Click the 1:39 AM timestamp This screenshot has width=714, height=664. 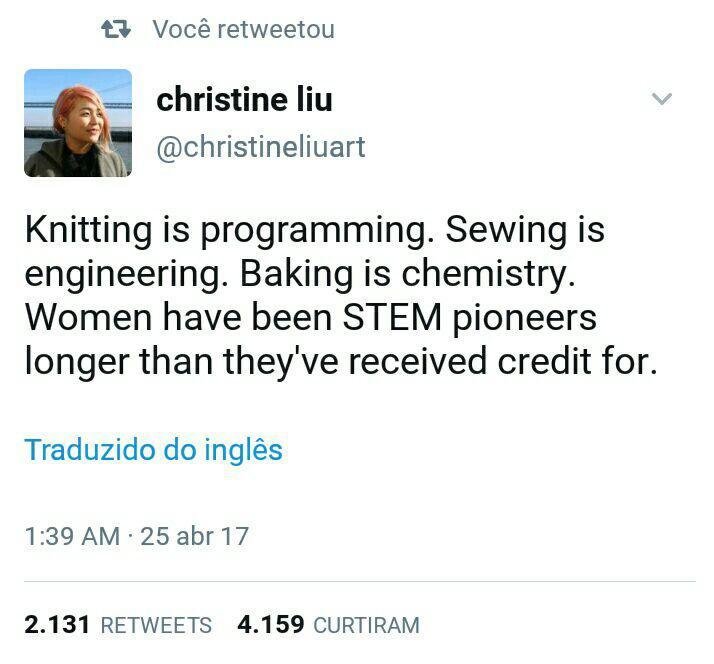[72, 536]
